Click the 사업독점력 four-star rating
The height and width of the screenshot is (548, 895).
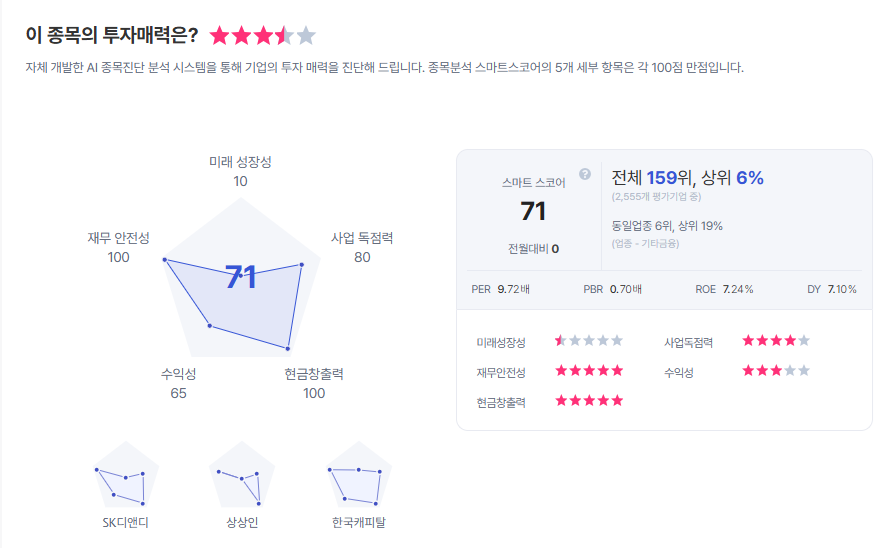pyautogui.click(x=776, y=341)
